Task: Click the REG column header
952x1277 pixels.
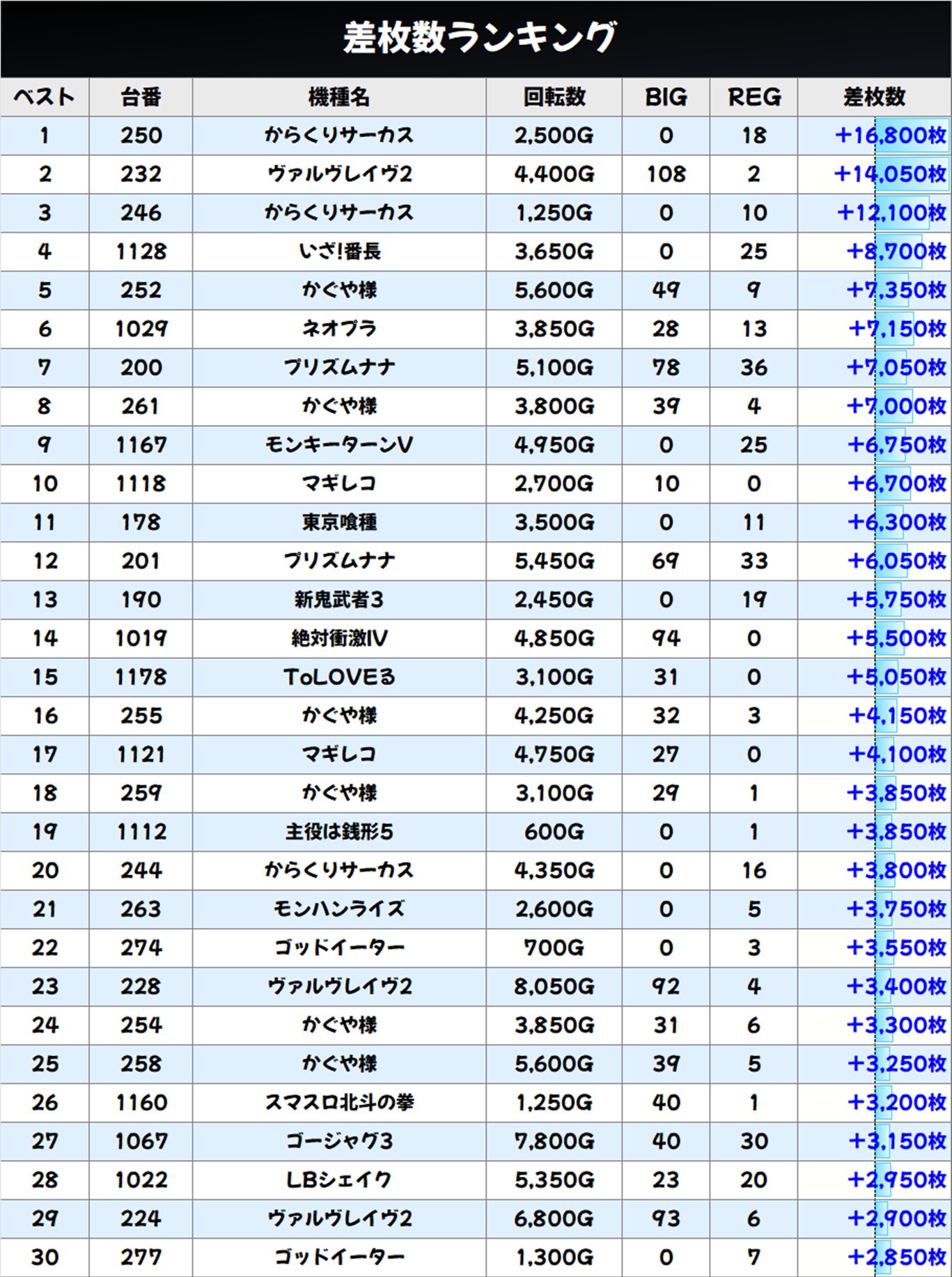Action: (754, 97)
